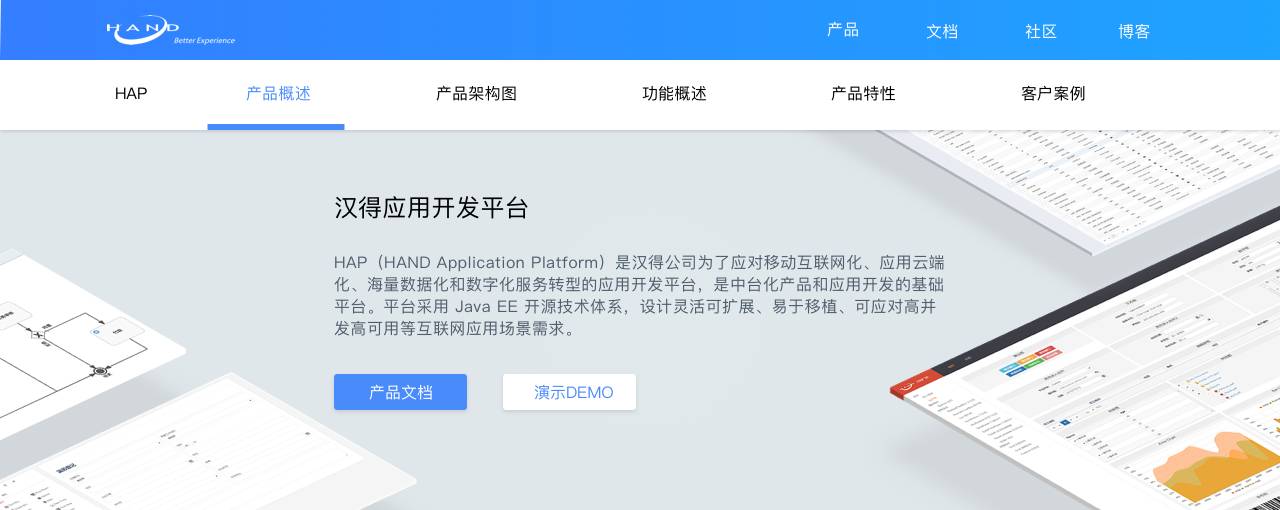Select the HAP tab
Viewport: 1280px width, 510px height.
(131, 94)
